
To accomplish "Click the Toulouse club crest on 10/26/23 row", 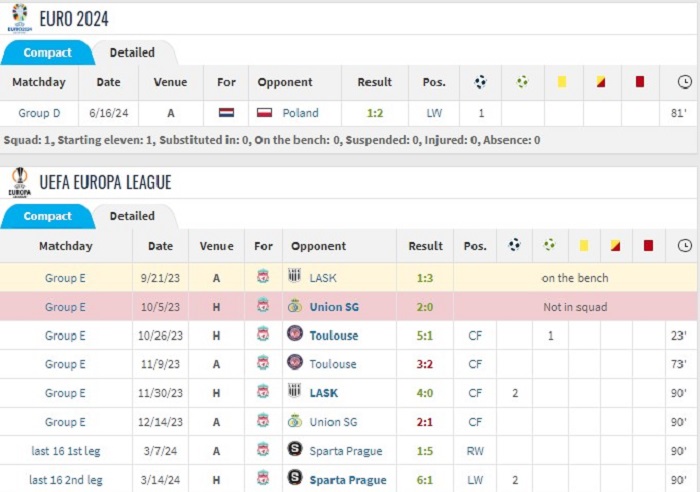I will point(295,334).
